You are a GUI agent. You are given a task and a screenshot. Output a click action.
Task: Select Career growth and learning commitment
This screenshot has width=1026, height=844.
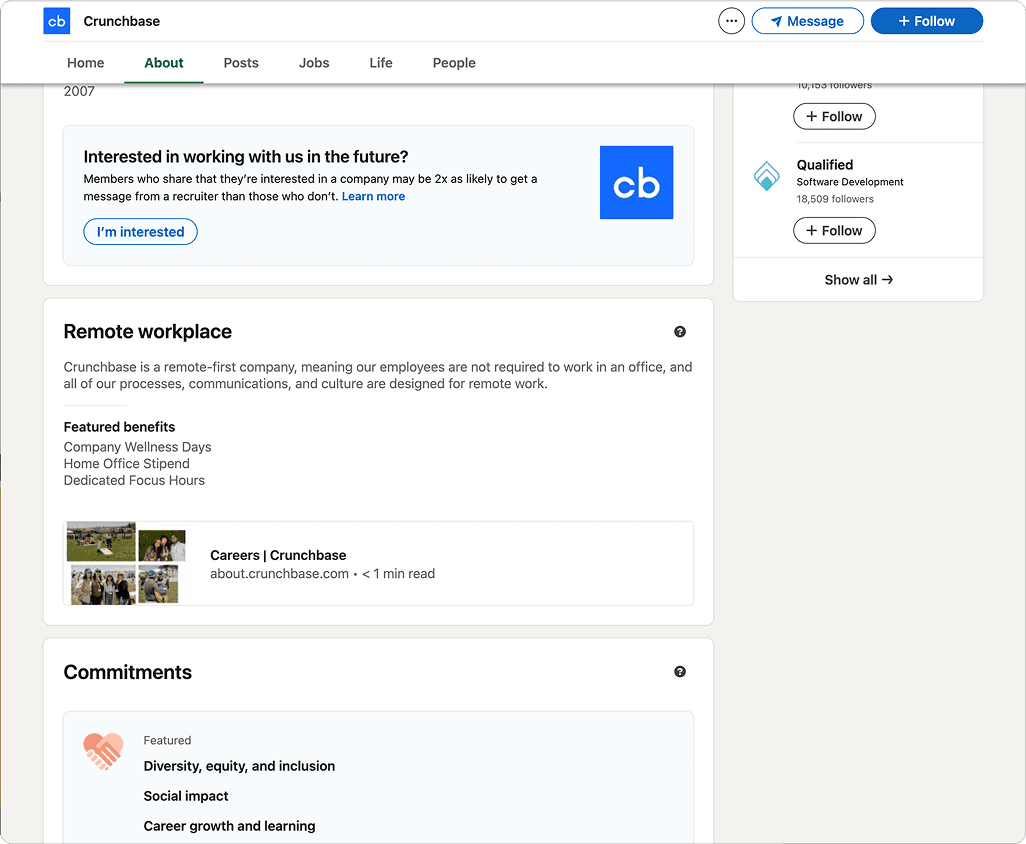(x=229, y=826)
